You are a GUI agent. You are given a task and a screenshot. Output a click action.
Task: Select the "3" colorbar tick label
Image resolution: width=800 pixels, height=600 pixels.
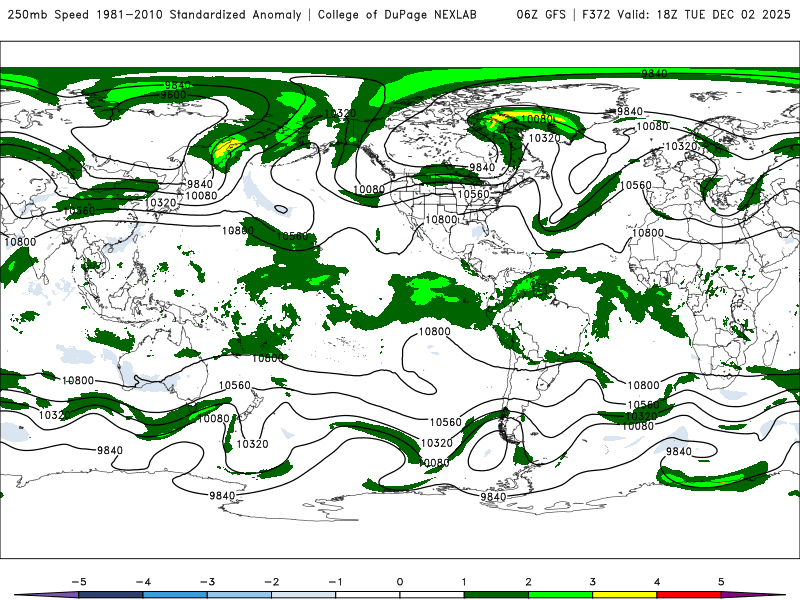click(x=592, y=582)
